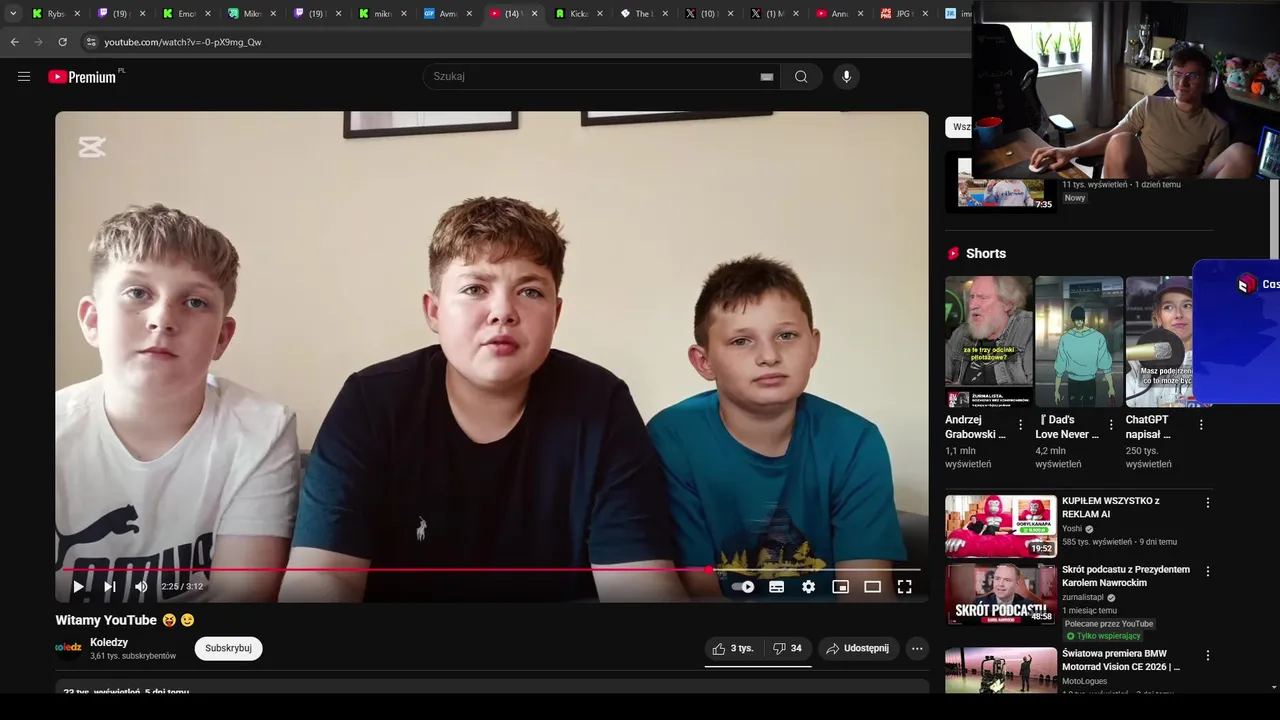Click the Koledzy channel avatar
The image size is (1280, 720).
(x=68, y=648)
